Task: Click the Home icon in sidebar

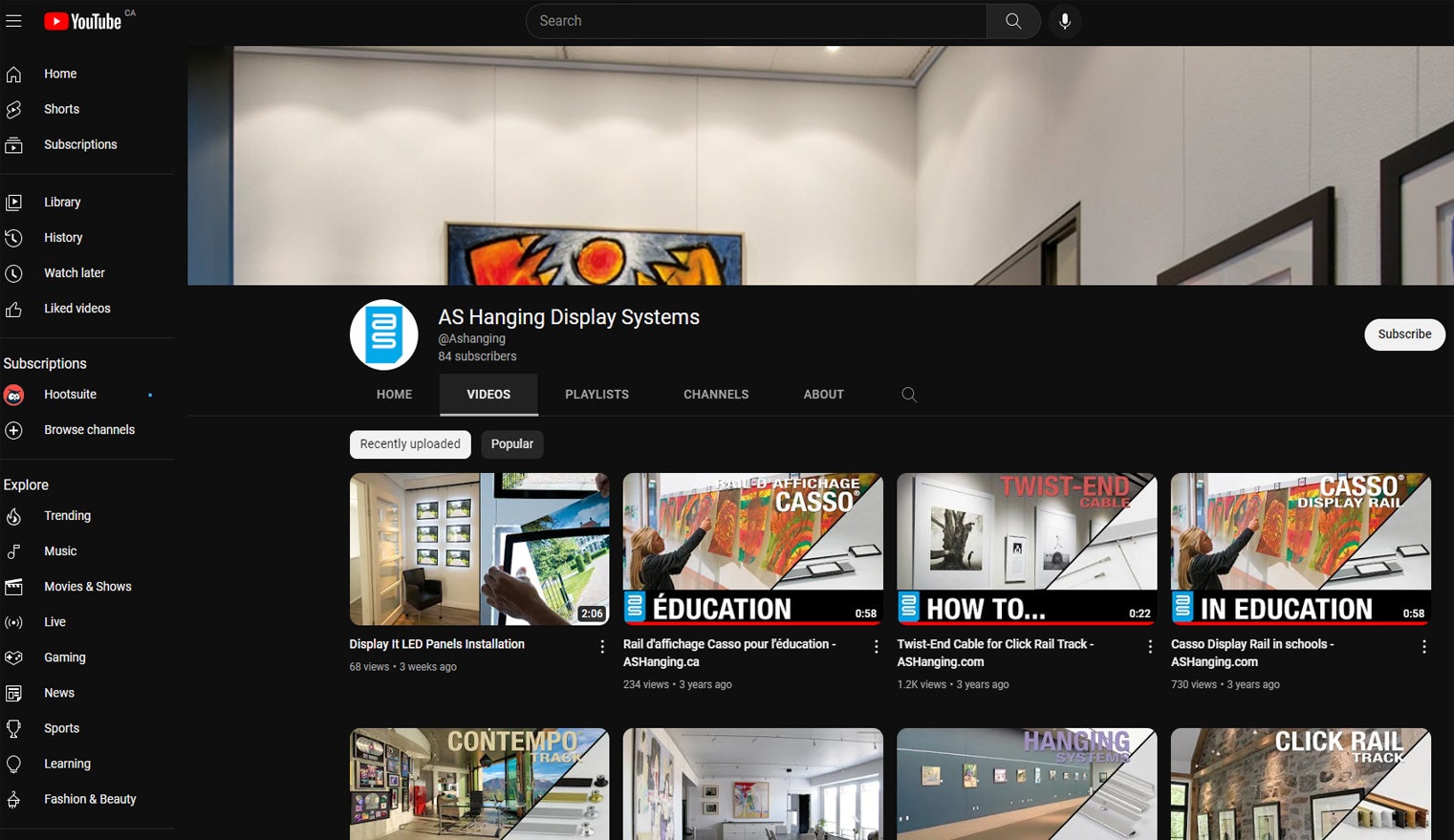Action: click(13, 74)
